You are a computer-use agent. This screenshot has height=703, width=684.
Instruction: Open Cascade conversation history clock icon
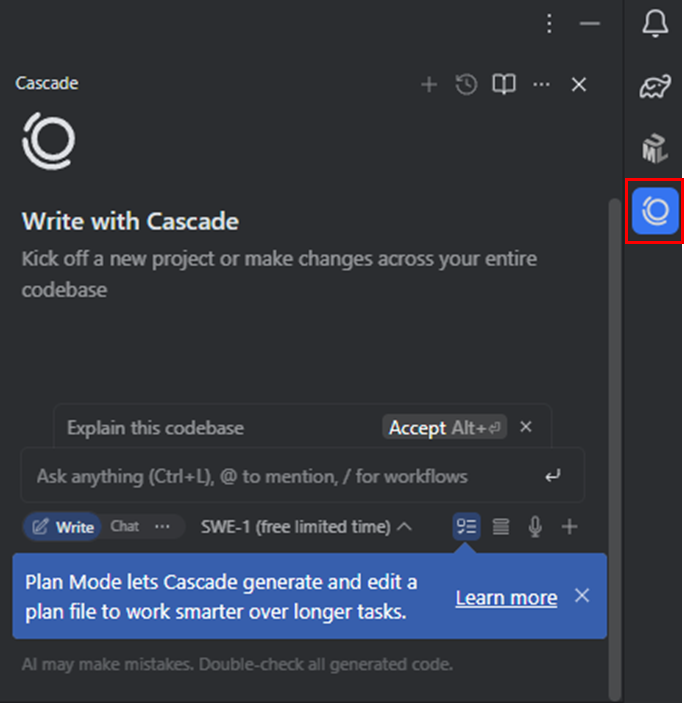(x=466, y=84)
